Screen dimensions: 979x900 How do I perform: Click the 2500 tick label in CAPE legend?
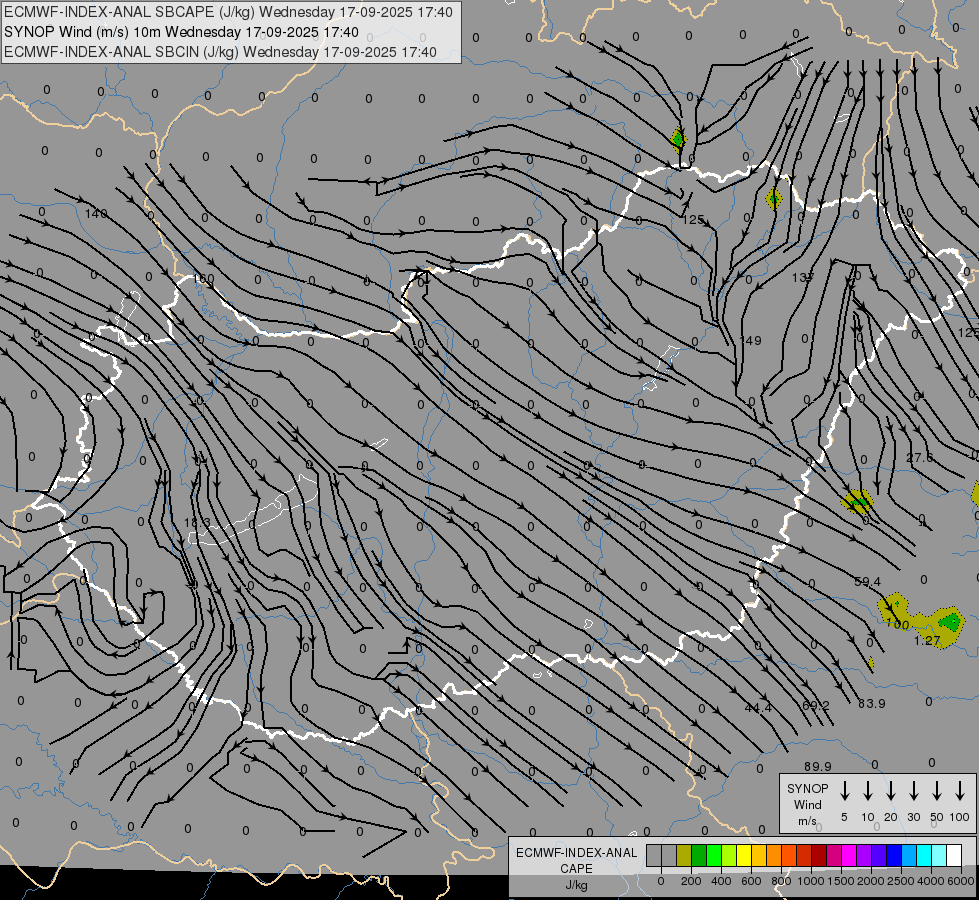click(900, 881)
